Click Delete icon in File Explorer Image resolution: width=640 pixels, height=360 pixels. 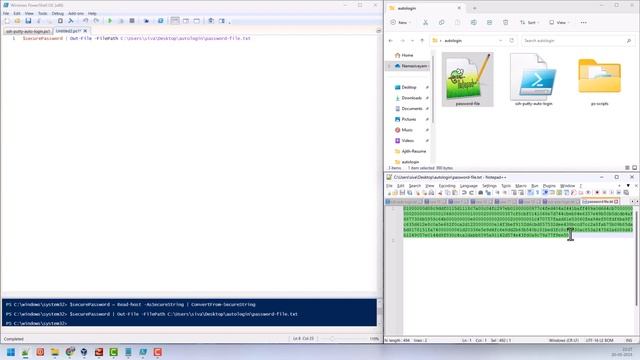pos(505,22)
